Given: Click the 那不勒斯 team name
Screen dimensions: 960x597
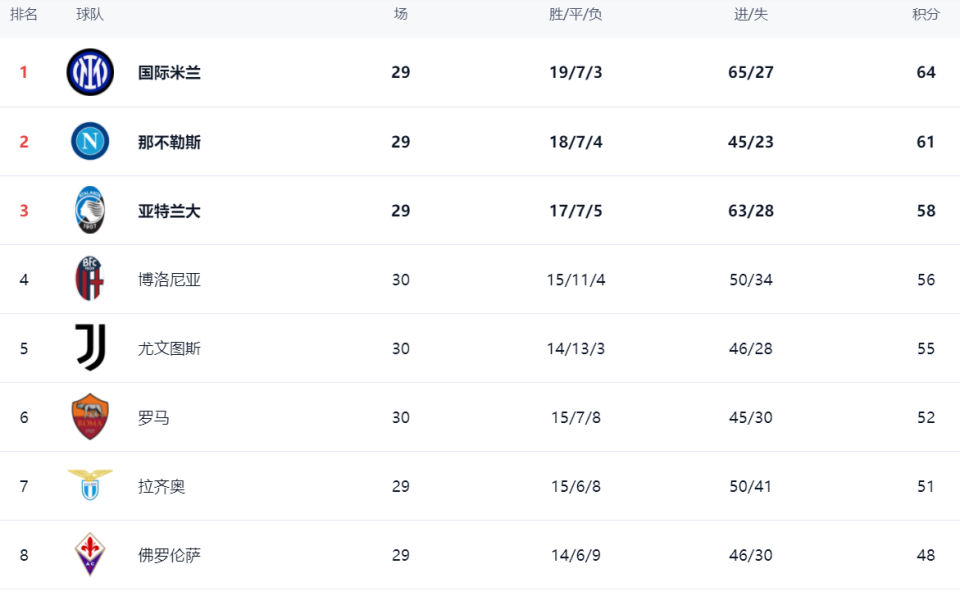Looking at the screenshot, I should pyautogui.click(x=169, y=142).
